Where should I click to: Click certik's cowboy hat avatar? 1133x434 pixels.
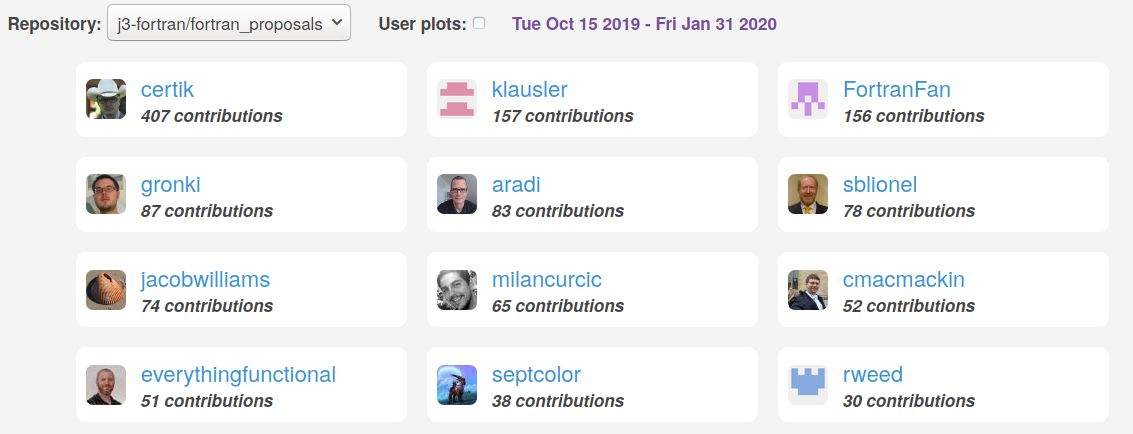point(105,99)
